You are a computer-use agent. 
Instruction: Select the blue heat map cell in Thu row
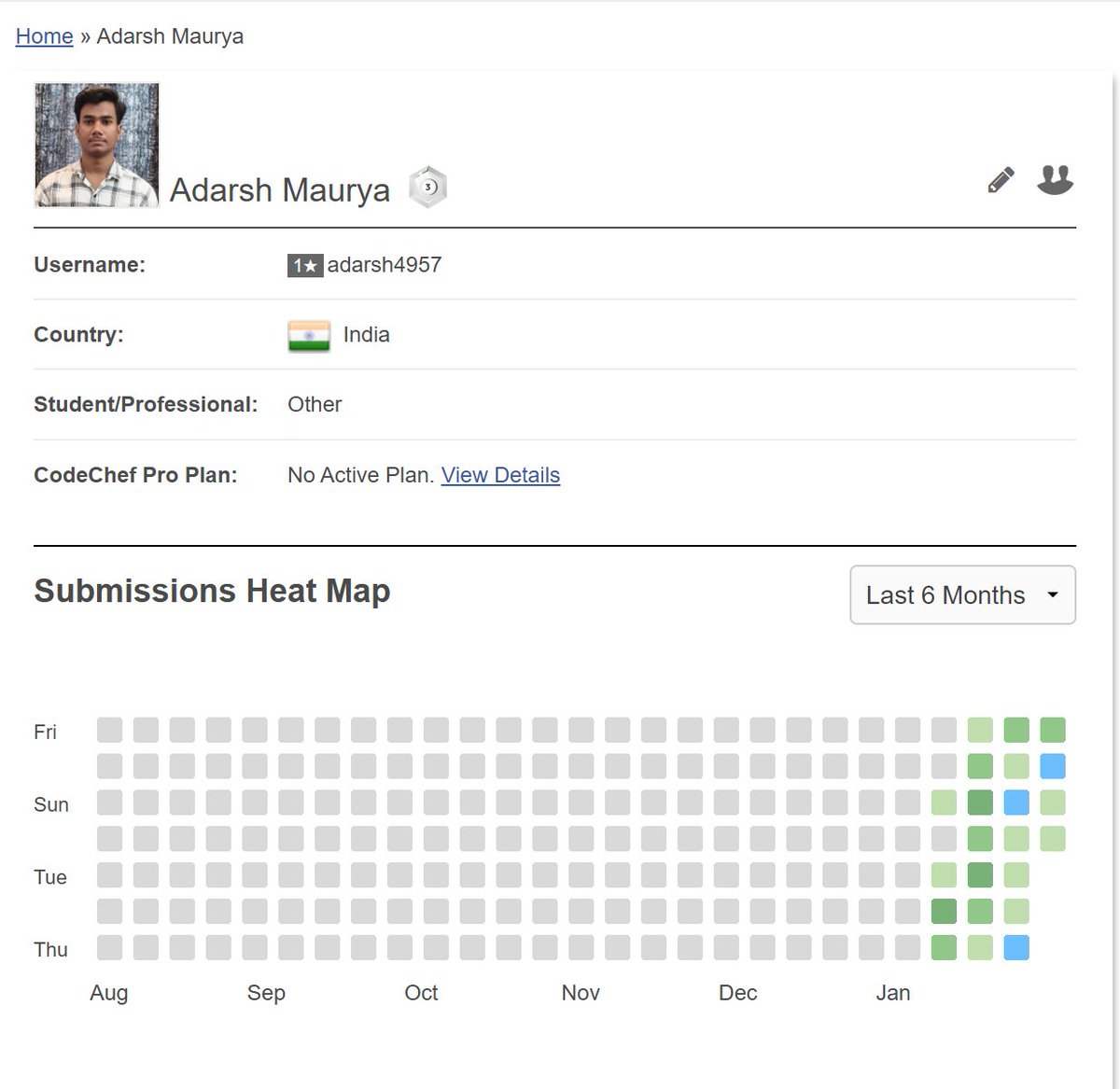pyautogui.click(x=1016, y=948)
